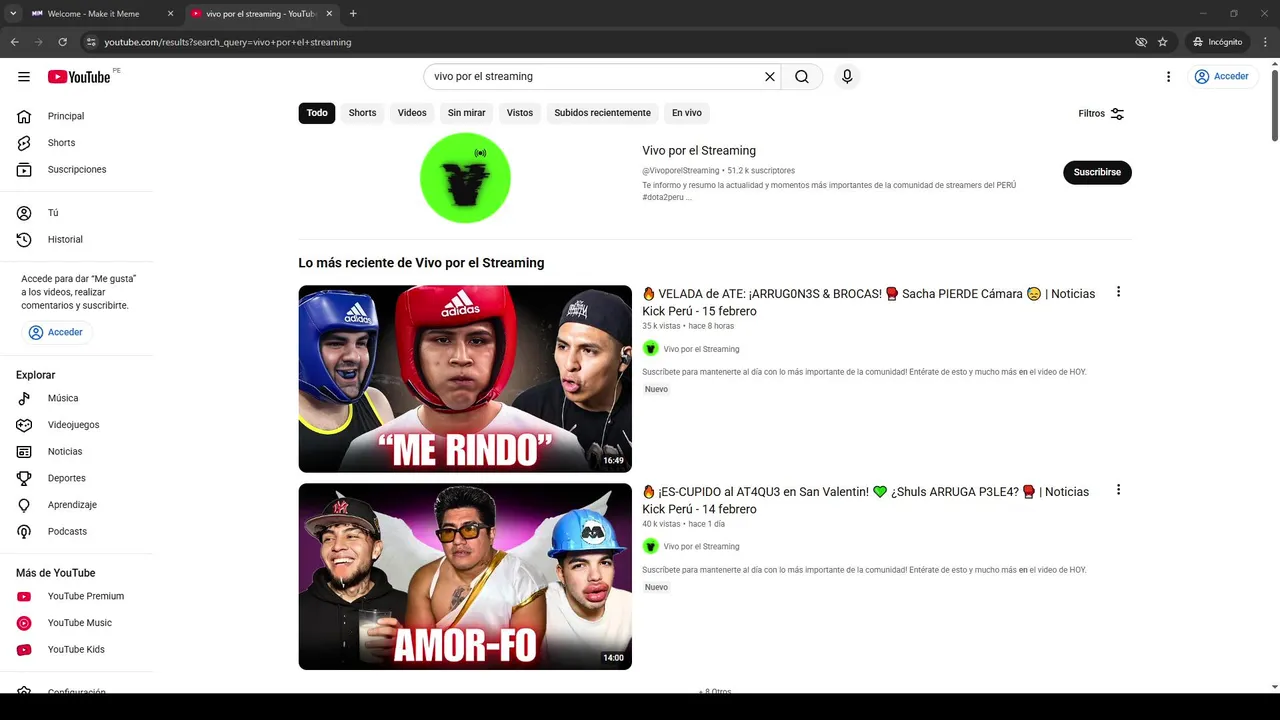Image resolution: width=1280 pixels, height=720 pixels.
Task: Go to the YouTube home logo
Action: coord(79,77)
